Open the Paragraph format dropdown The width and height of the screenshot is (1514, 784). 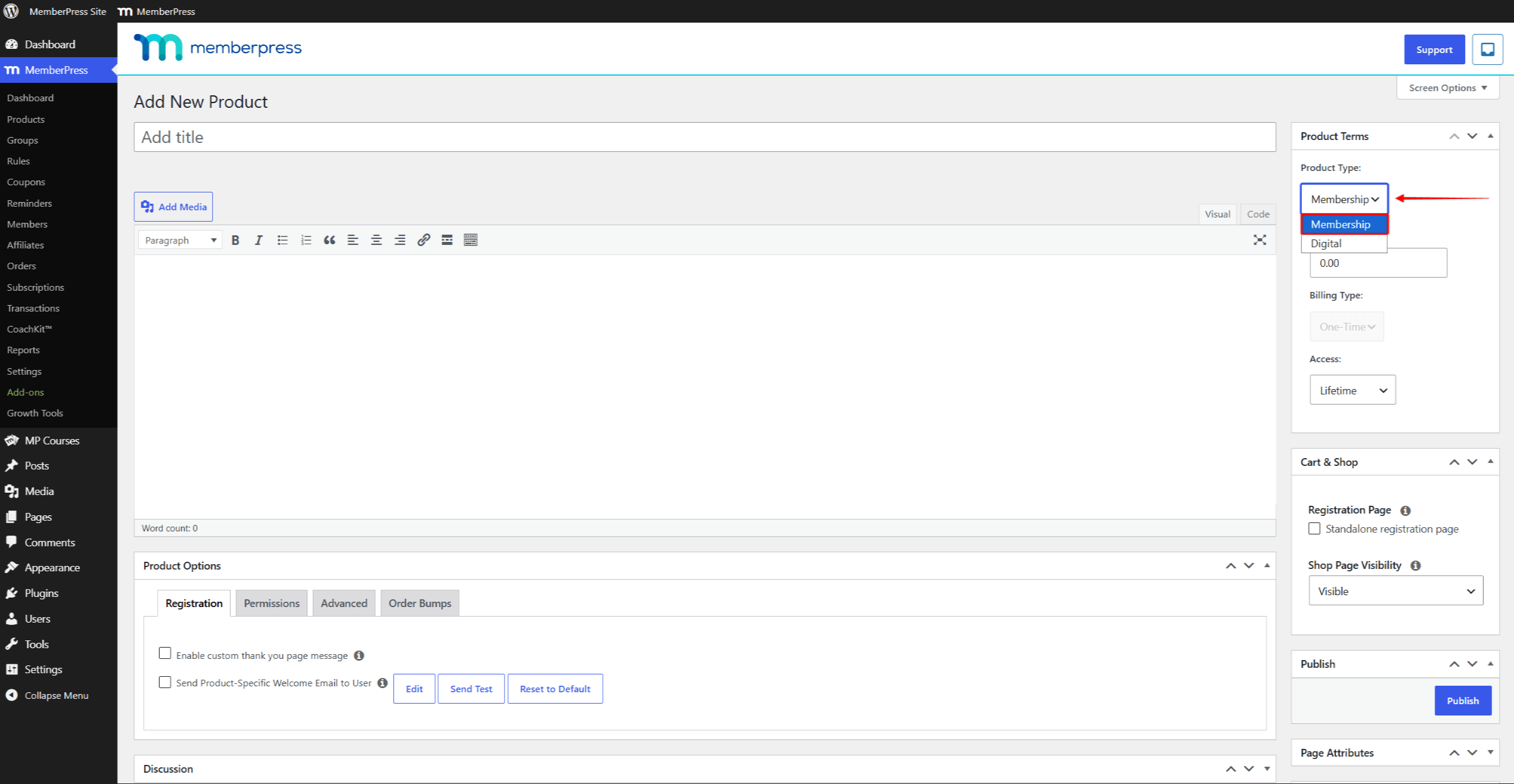pos(181,240)
